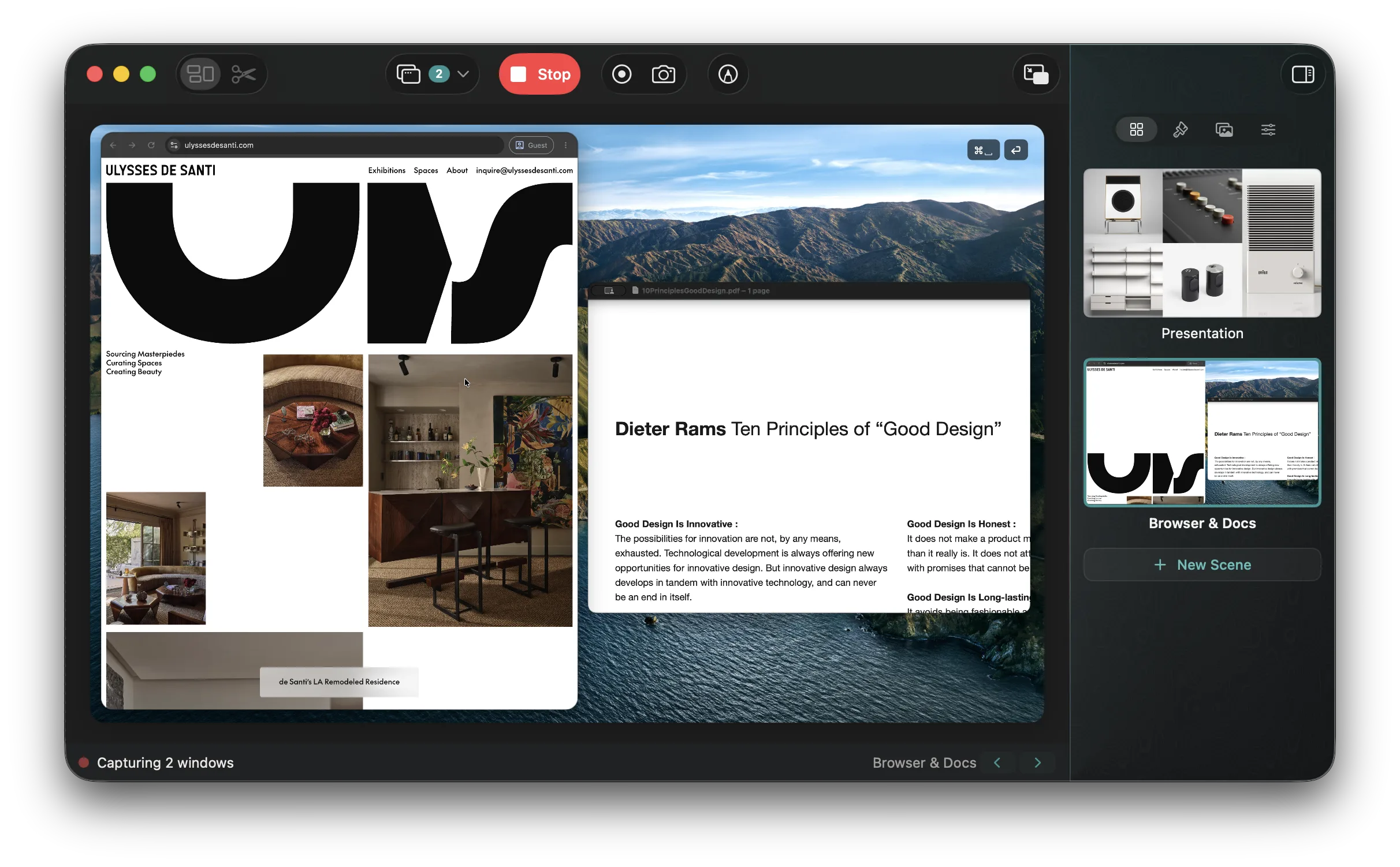The height and width of the screenshot is (867, 1400).
Task: Go to next scene arrow
Action: (1037, 763)
